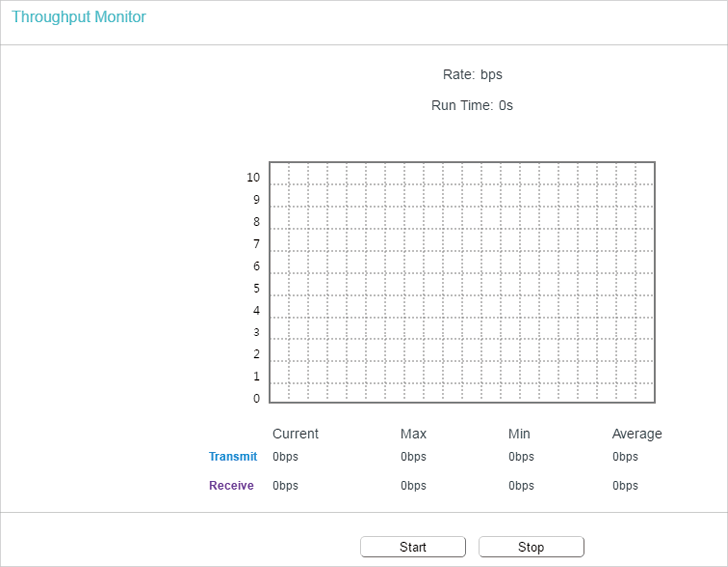728x567 pixels.
Task: Click the Receive average 0bps value
Action: point(625,485)
